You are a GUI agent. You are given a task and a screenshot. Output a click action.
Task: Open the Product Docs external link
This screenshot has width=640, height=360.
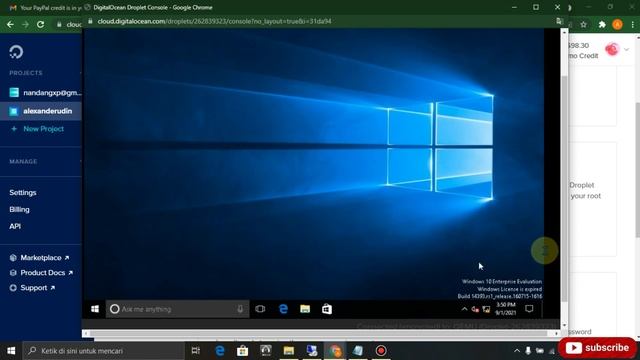tap(47, 273)
